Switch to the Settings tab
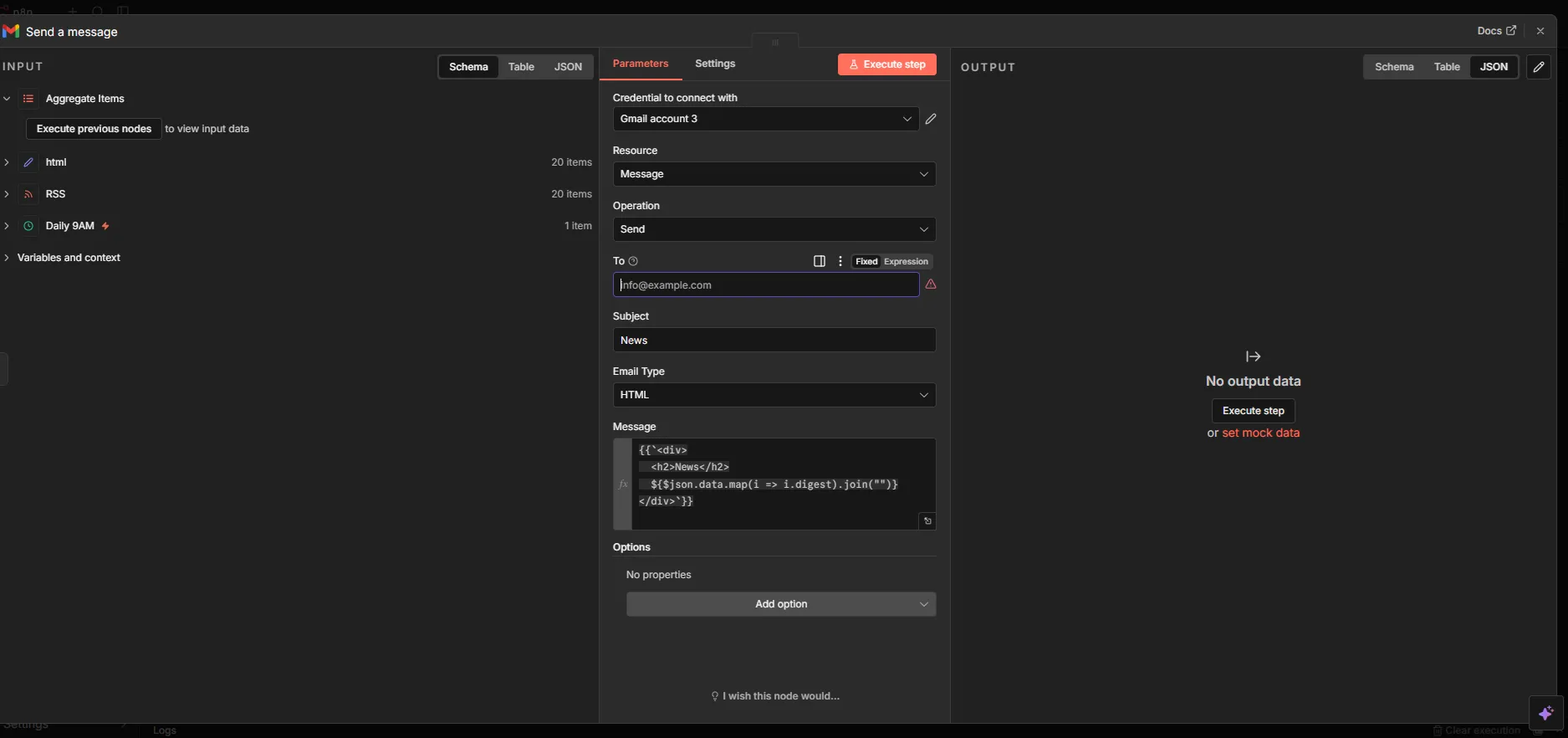 715,64
